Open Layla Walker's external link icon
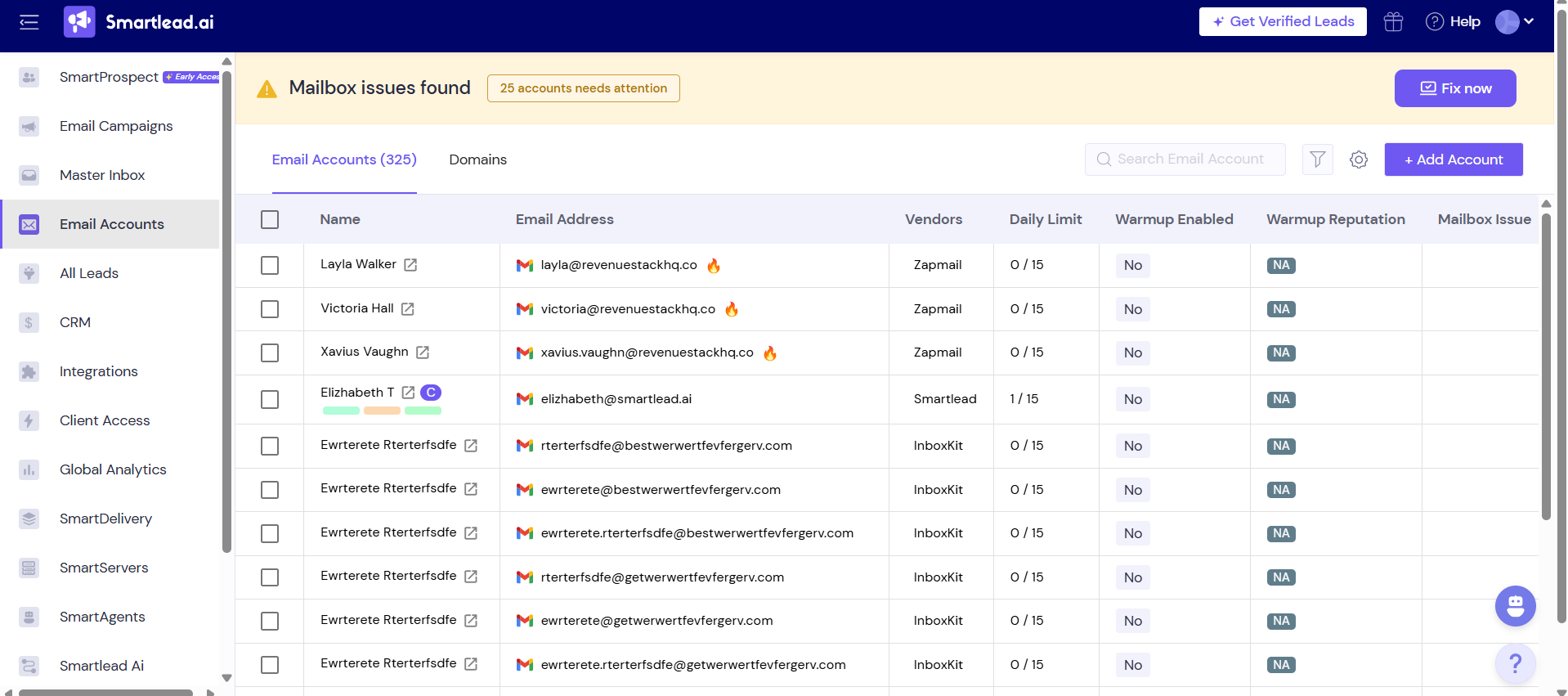 pyautogui.click(x=410, y=265)
